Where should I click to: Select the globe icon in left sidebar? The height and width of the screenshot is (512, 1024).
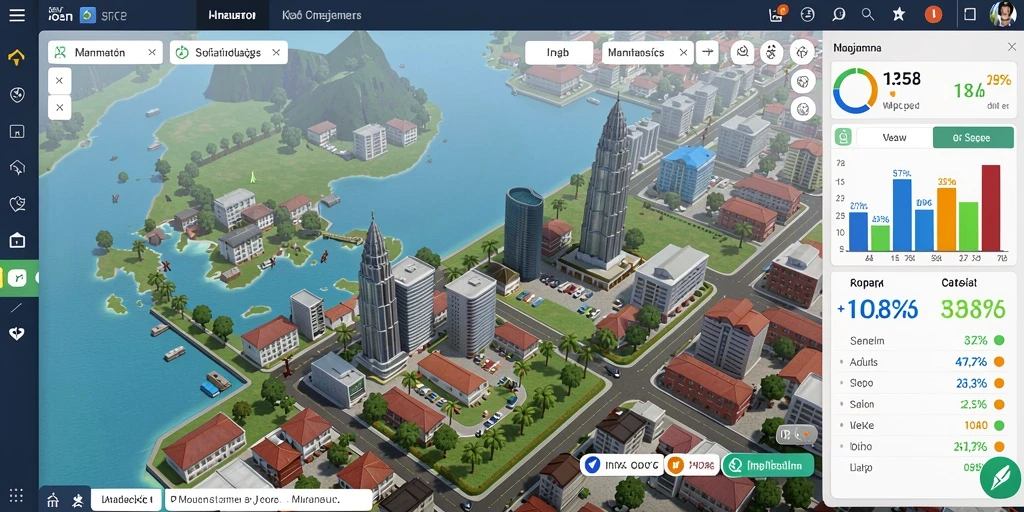coord(17,95)
